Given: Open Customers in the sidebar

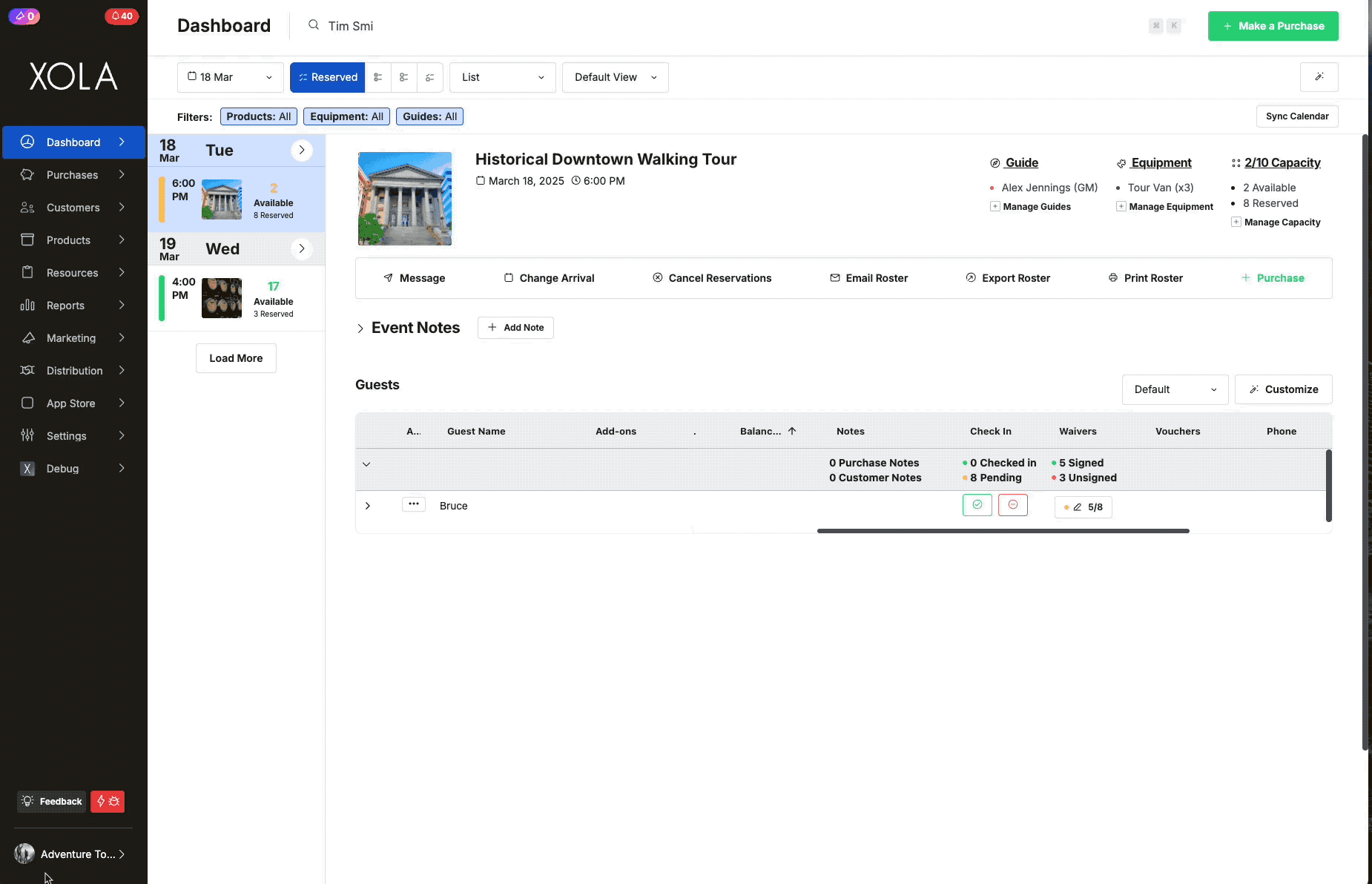Looking at the screenshot, I should click(x=73, y=207).
